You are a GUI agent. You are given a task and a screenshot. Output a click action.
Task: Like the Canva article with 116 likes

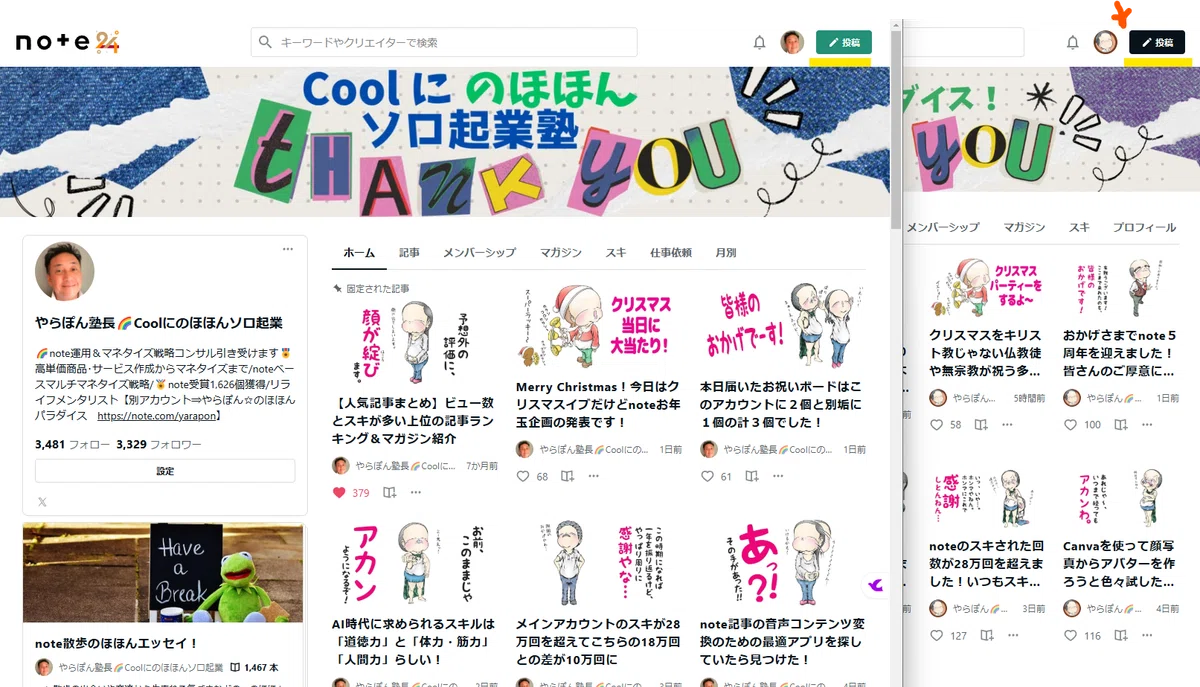click(x=1071, y=635)
